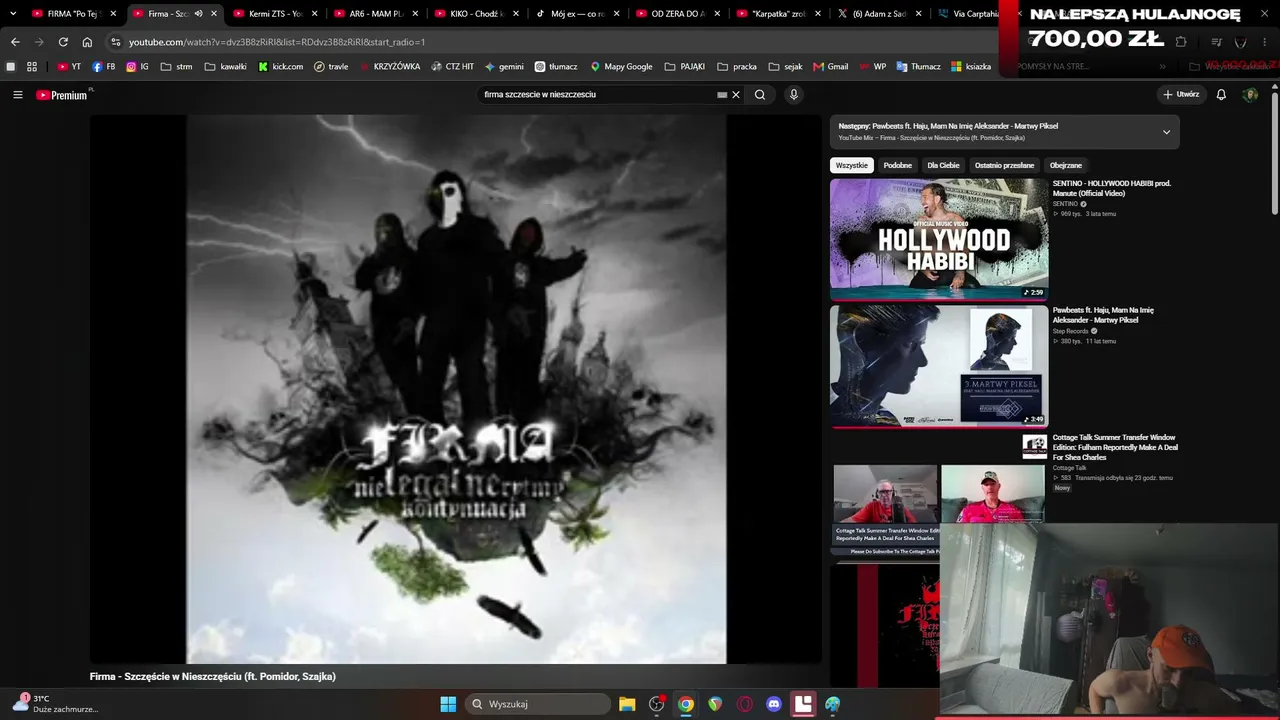
Task: Visit the Step Records channel link
Action: (x=1070, y=331)
